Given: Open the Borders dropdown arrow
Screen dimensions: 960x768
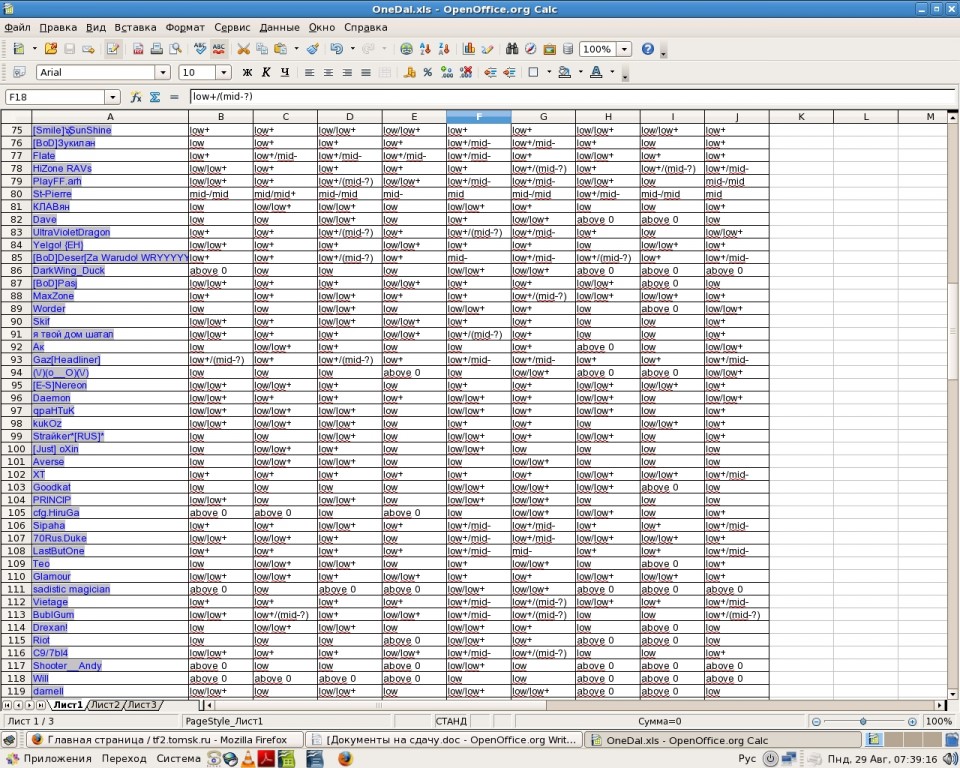Looking at the screenshot, I should [549, 72].
